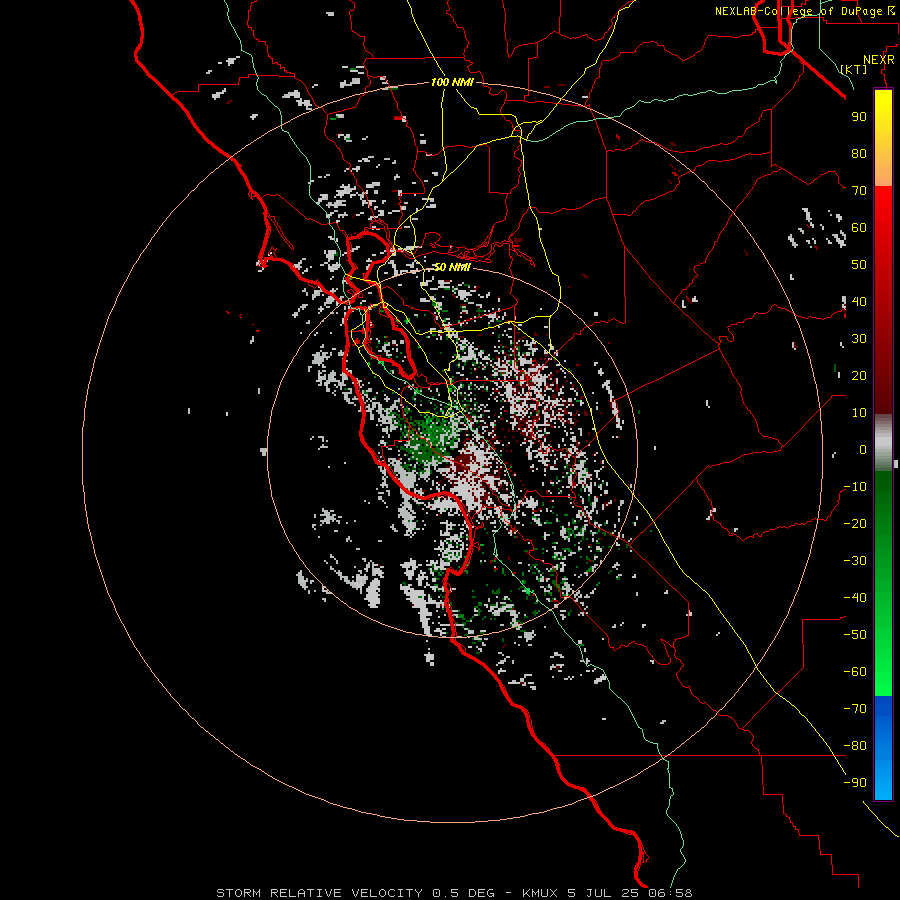Click the "50 NMI" range ring label
This screenshot has width=900, height=900.
[x=452, y=267]
